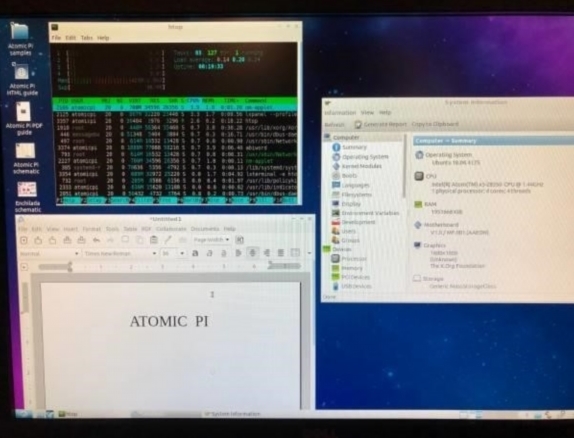Click the left indent marker on ruler
This screenshot has height=438, width=574.
pos(70,267)
